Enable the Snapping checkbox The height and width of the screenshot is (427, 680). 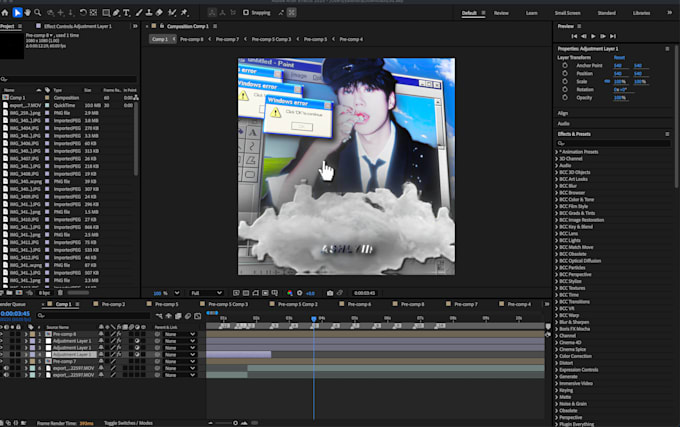246,13
